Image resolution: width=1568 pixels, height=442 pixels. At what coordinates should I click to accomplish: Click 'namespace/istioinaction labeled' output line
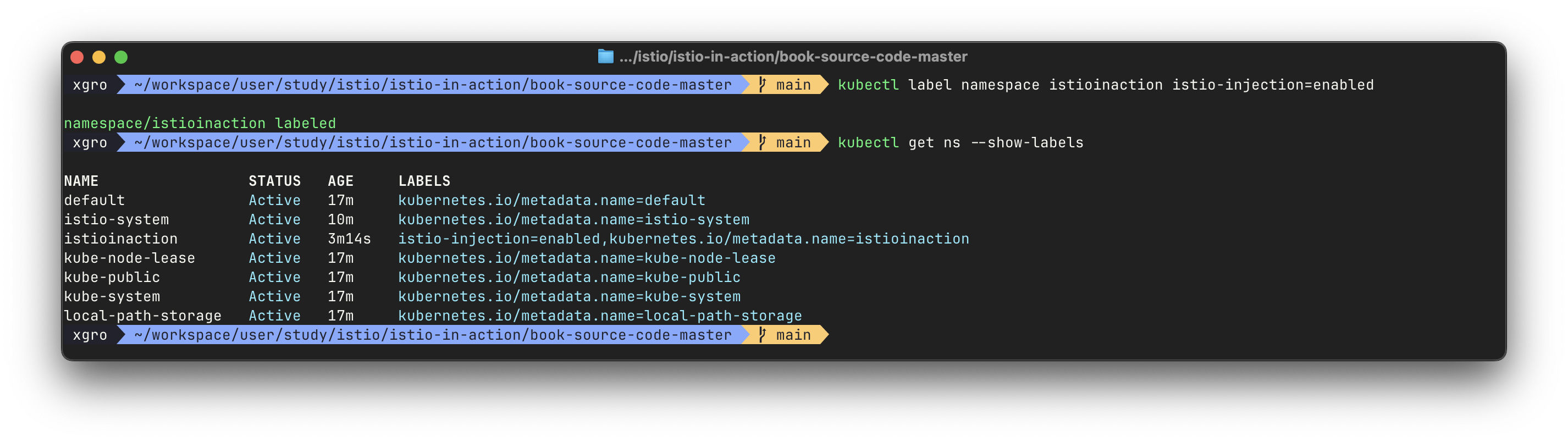[x=200, y=124]
